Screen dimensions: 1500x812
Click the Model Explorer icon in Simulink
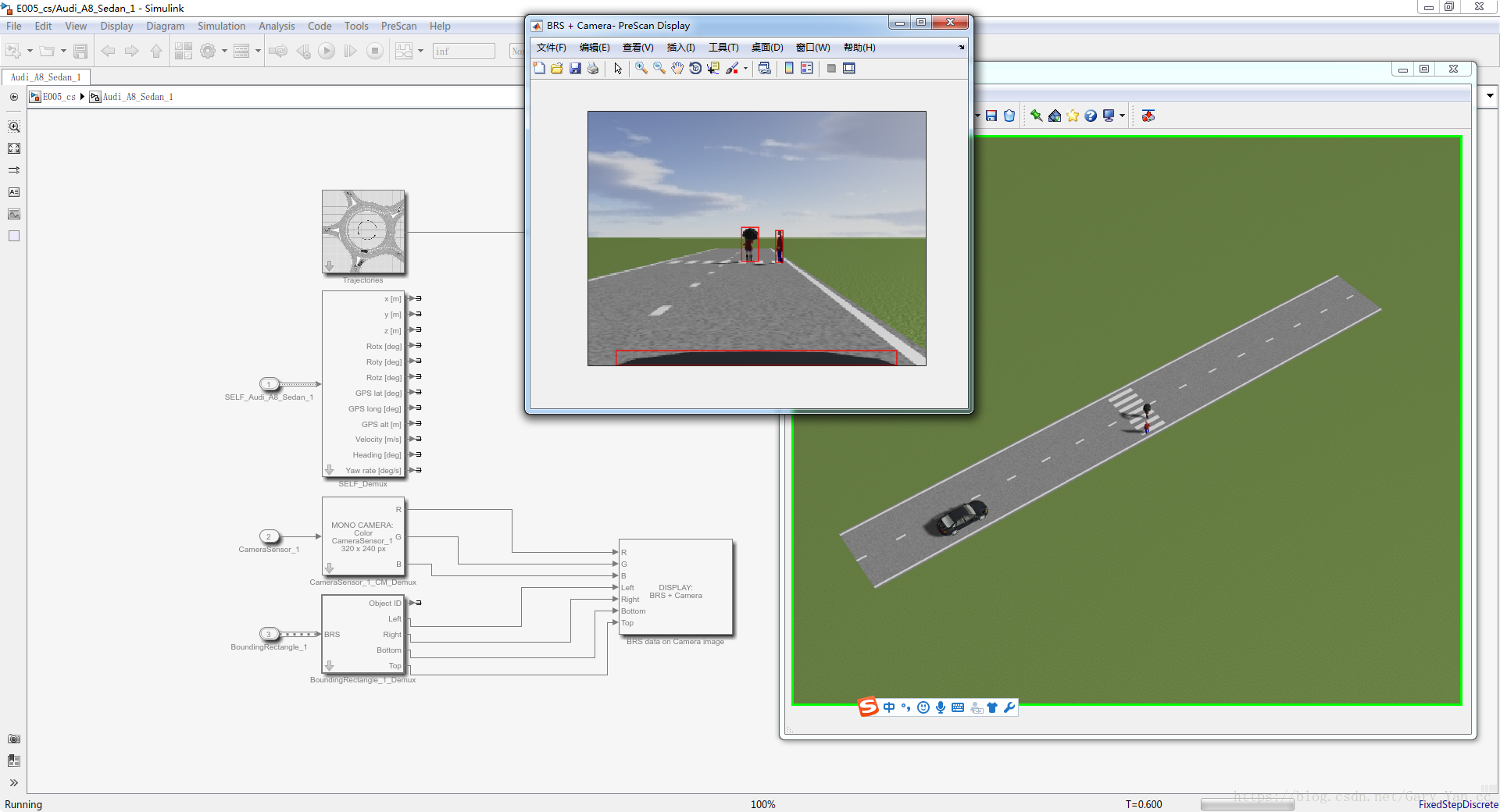241,52
